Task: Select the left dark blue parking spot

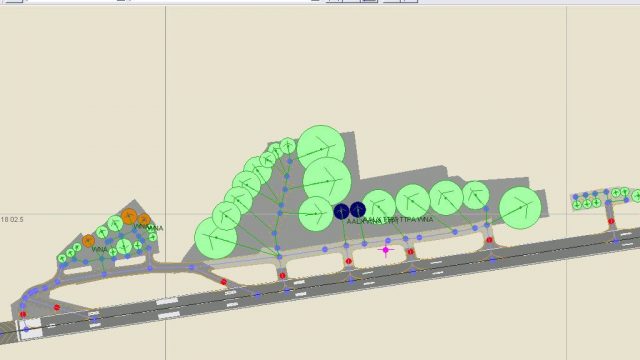Action: tap(341, 211)
